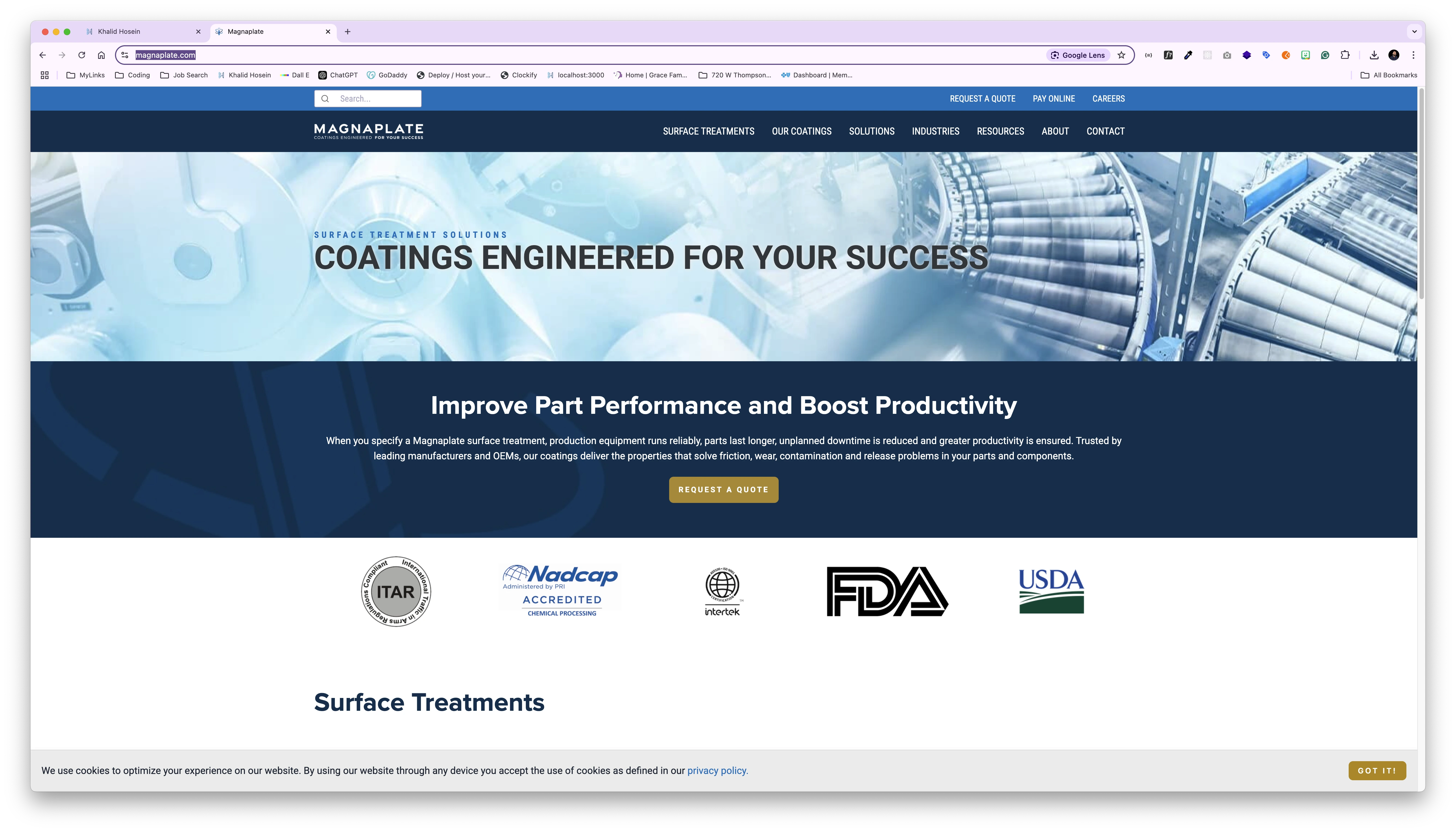This screenshot has height=832, width=1456.
Task: Click into the site Search field
Action: click(377, 98)
